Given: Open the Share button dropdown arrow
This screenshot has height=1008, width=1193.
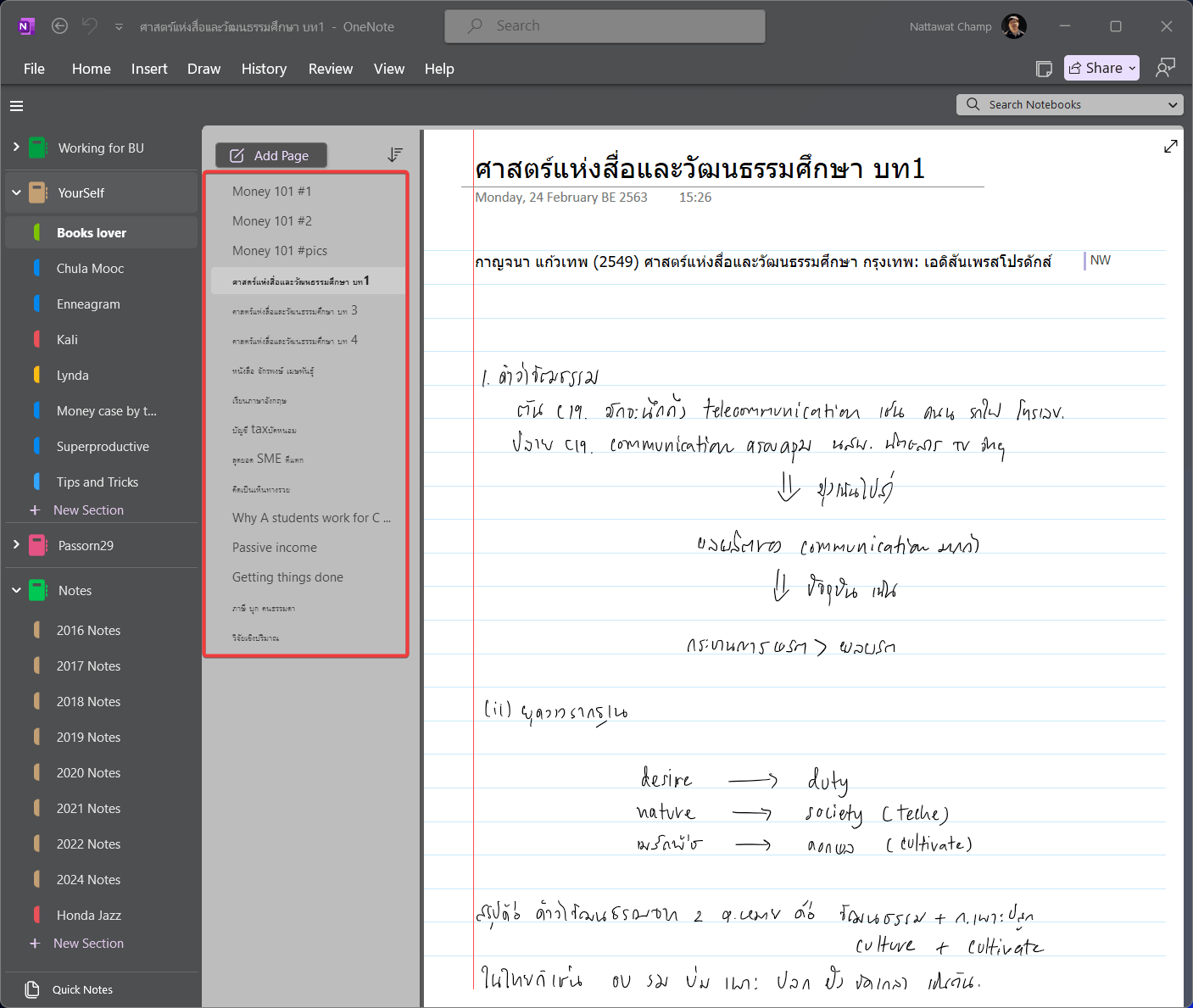Looking at the screenshot, I should coord(1133,68).
